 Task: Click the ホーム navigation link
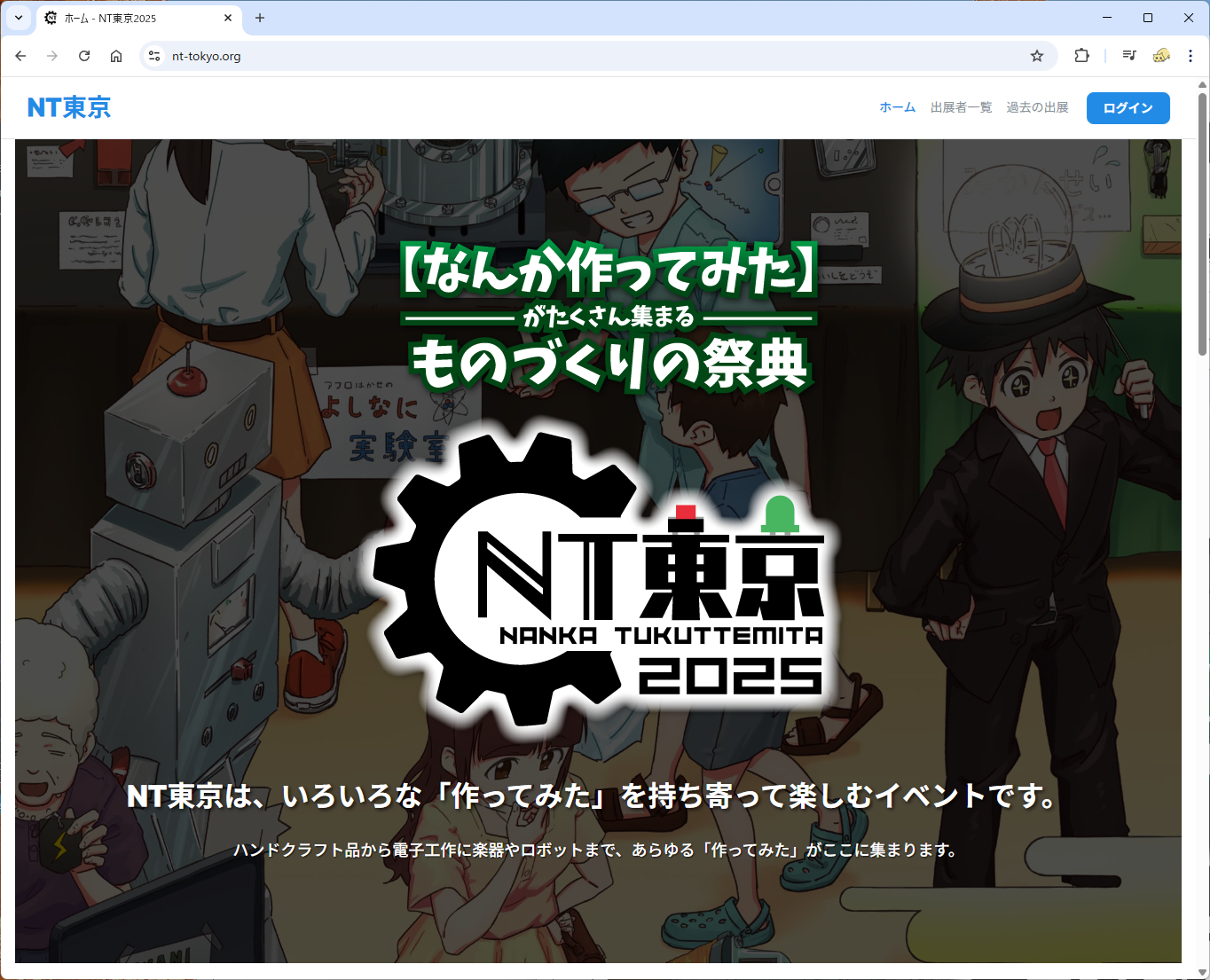pyautogui.click(x=897, y=107)
